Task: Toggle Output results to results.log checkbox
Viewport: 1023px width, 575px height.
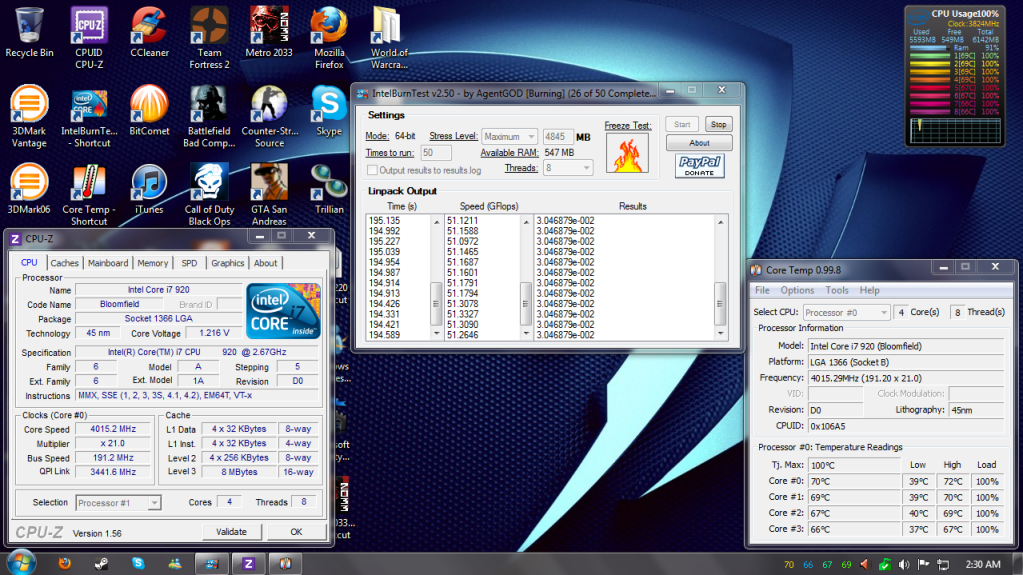Action: (372, 170)
